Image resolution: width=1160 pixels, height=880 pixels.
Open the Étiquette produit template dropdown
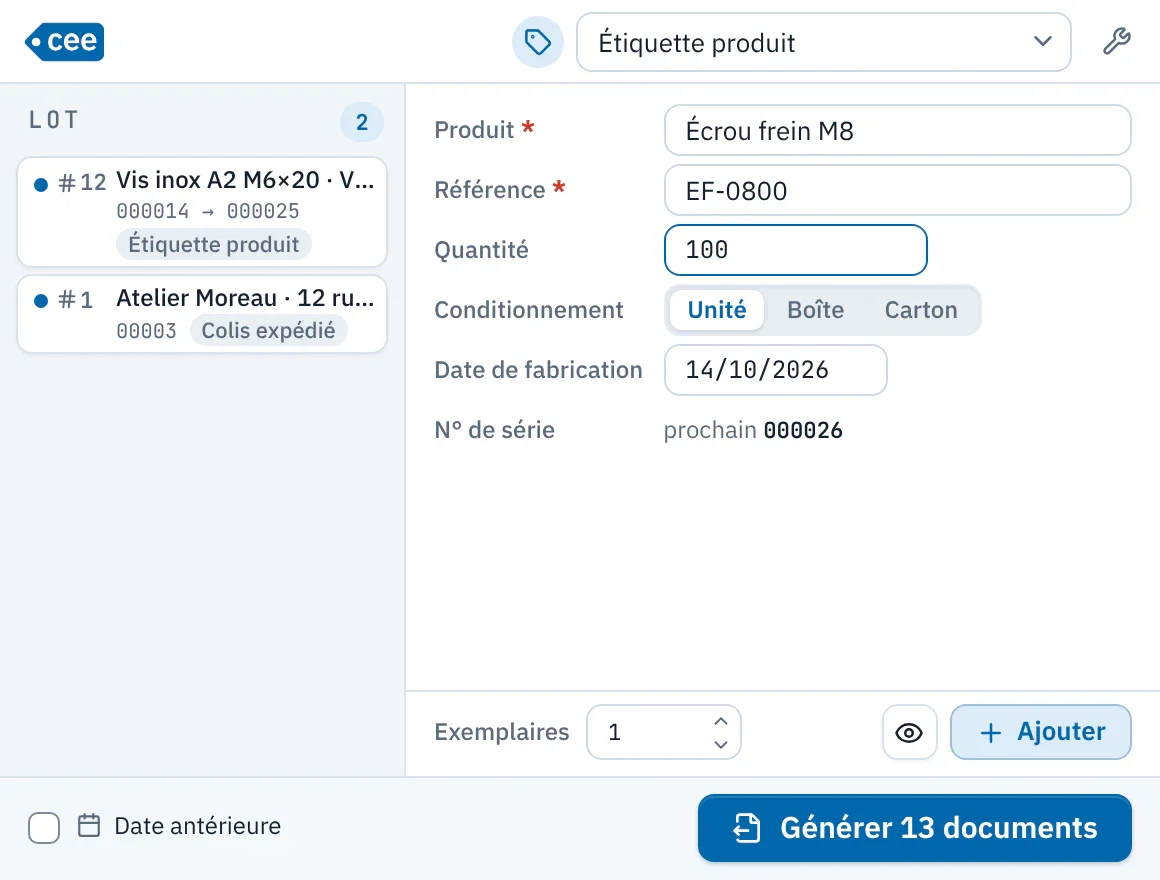(x=823, y=42)
